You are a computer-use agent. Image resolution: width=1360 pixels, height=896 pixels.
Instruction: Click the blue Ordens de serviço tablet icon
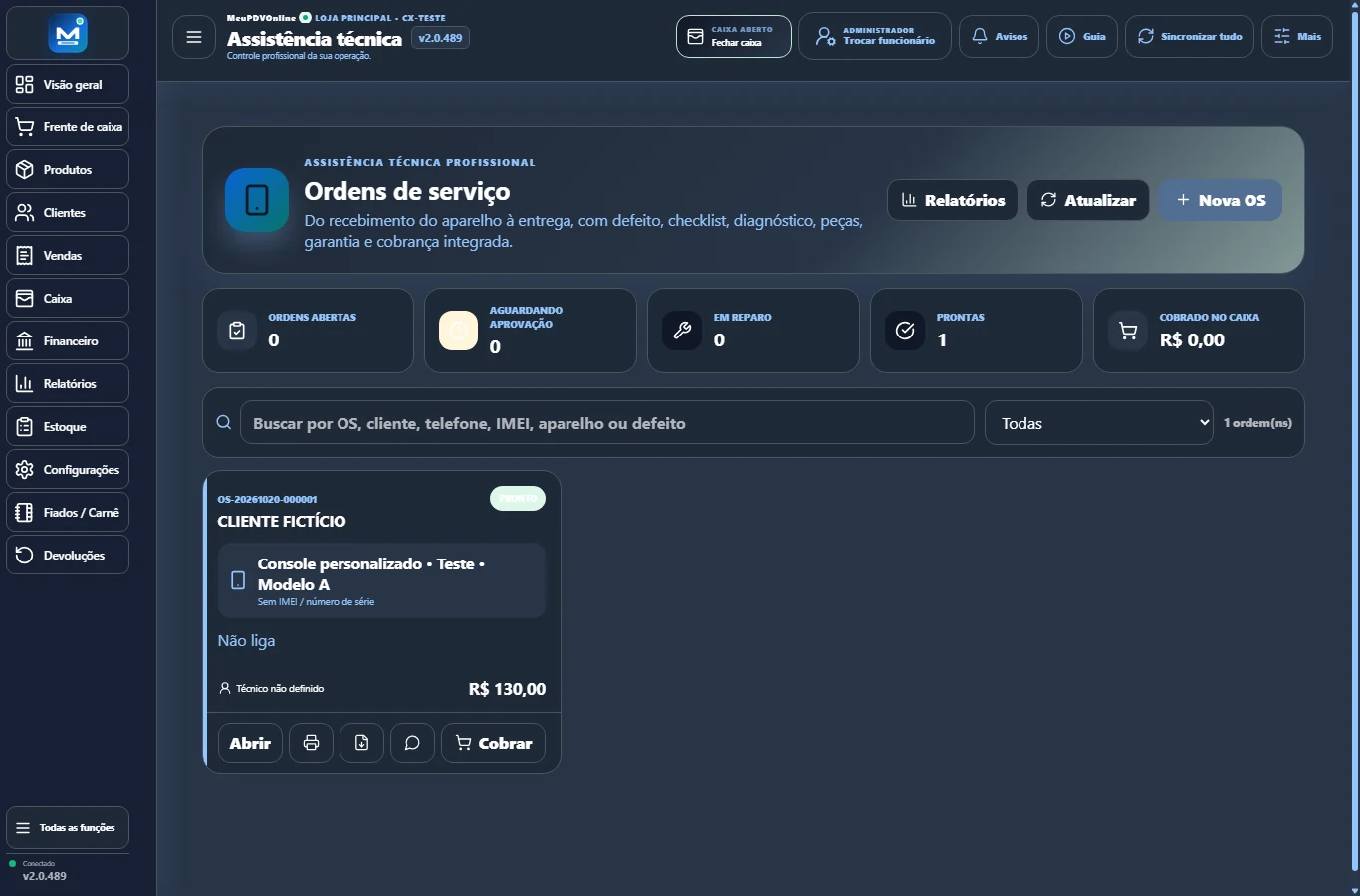(x=257, y=200)
